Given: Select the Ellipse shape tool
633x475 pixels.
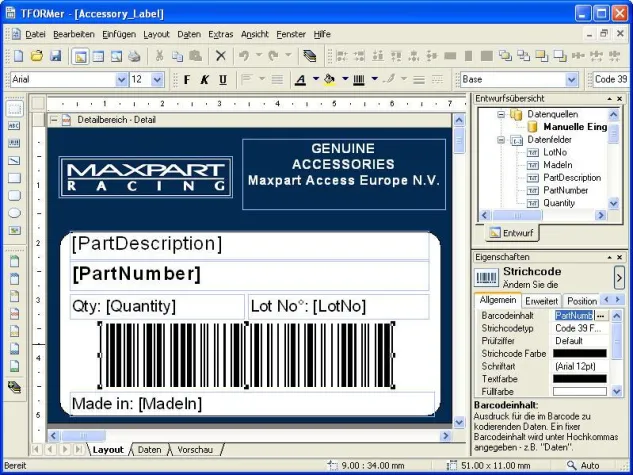Looking at the screenshot, I should [x=14, y=212].
